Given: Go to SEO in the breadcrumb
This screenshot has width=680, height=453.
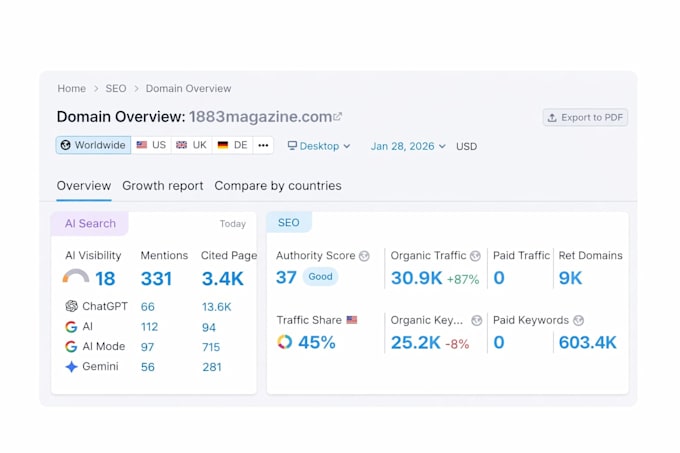Looking at the screenshot, I should (116, 88).
